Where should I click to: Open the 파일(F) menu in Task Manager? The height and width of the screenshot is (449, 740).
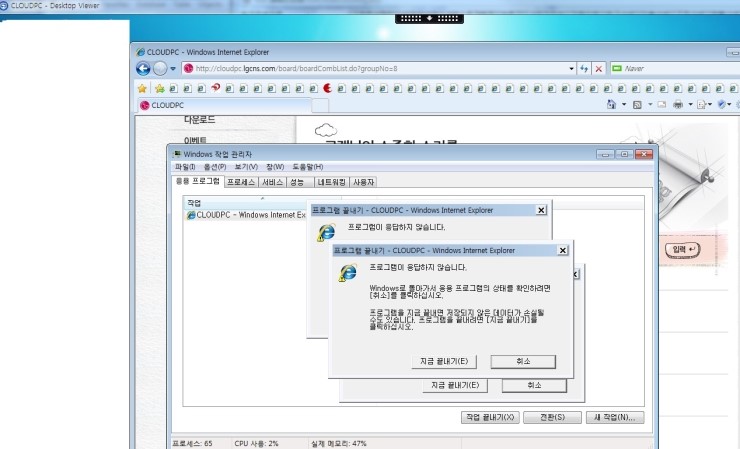[x=185, y=167]
